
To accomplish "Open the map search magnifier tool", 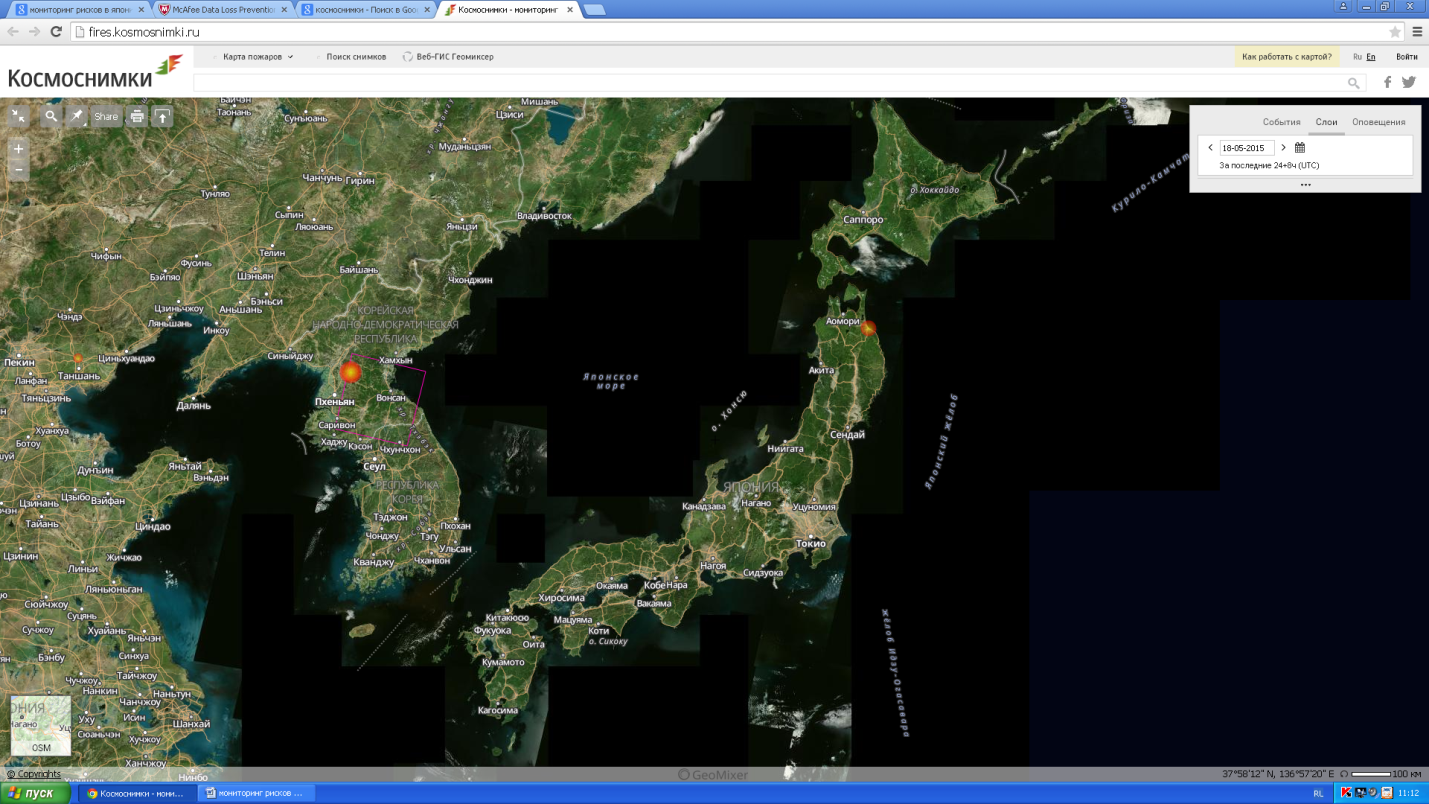I will (51, 116).
